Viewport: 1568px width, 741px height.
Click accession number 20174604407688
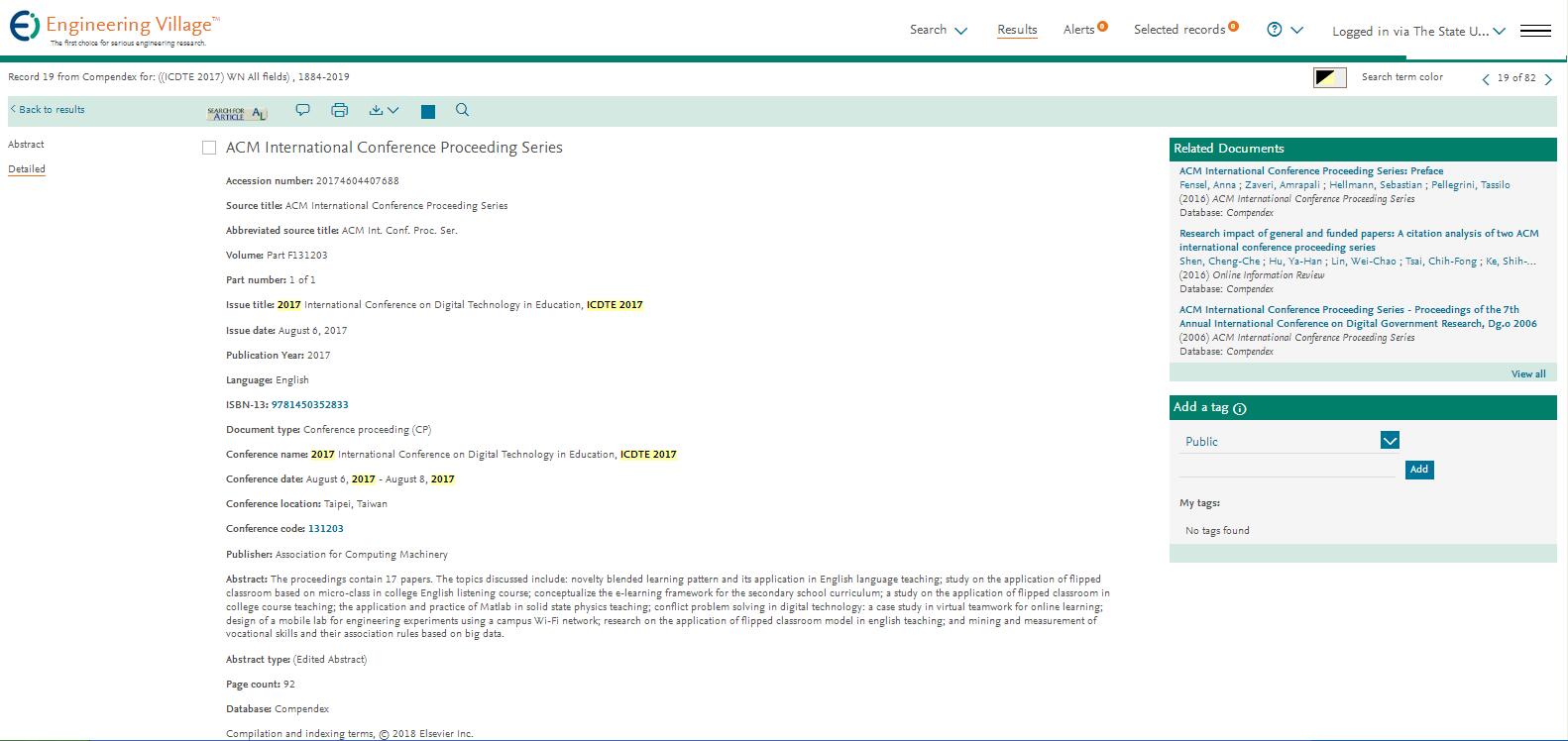coord(358,181)
